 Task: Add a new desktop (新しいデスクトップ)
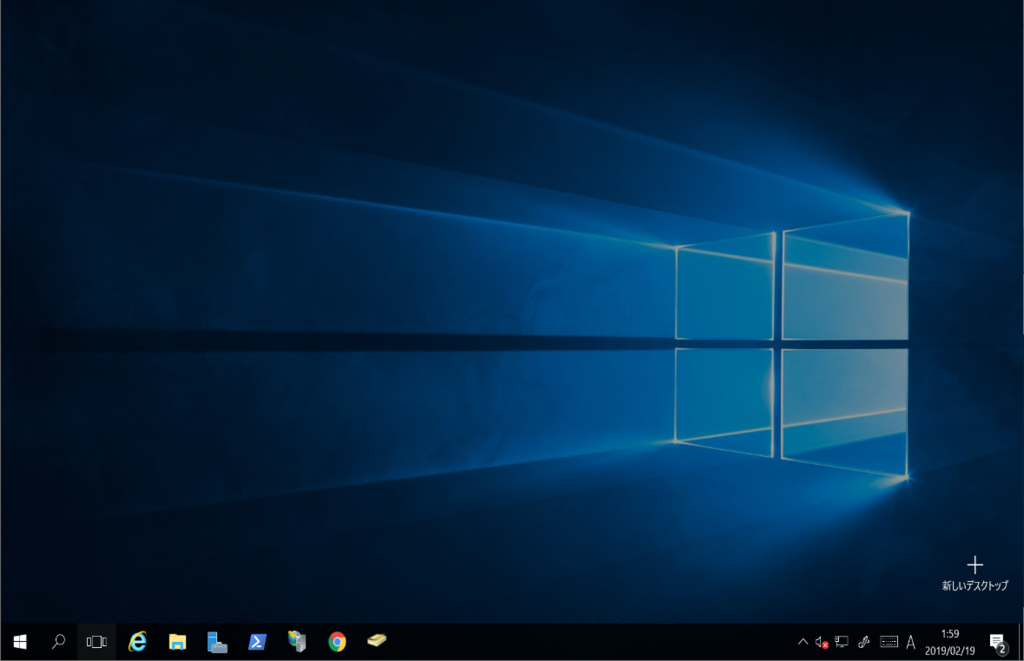click(x=974, y=573)
